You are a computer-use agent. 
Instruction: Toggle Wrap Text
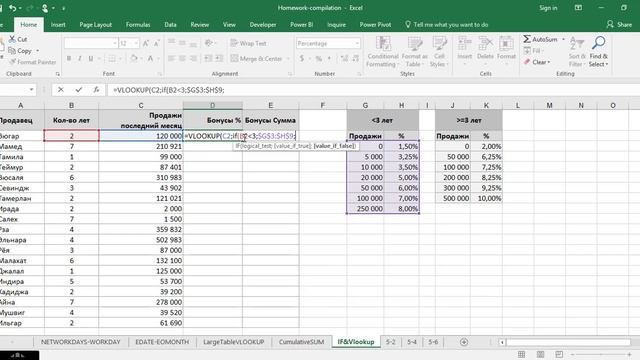[248, 43]
